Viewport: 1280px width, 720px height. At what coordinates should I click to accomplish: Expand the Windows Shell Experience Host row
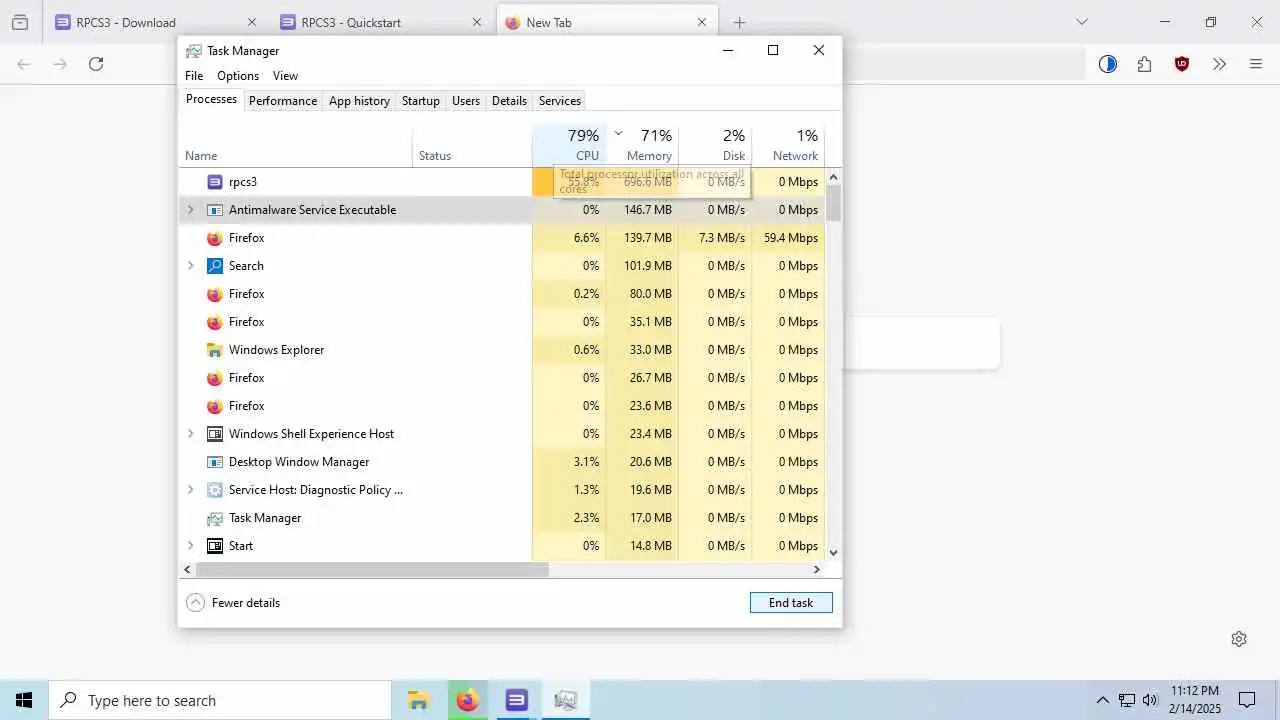click(190, 434)
